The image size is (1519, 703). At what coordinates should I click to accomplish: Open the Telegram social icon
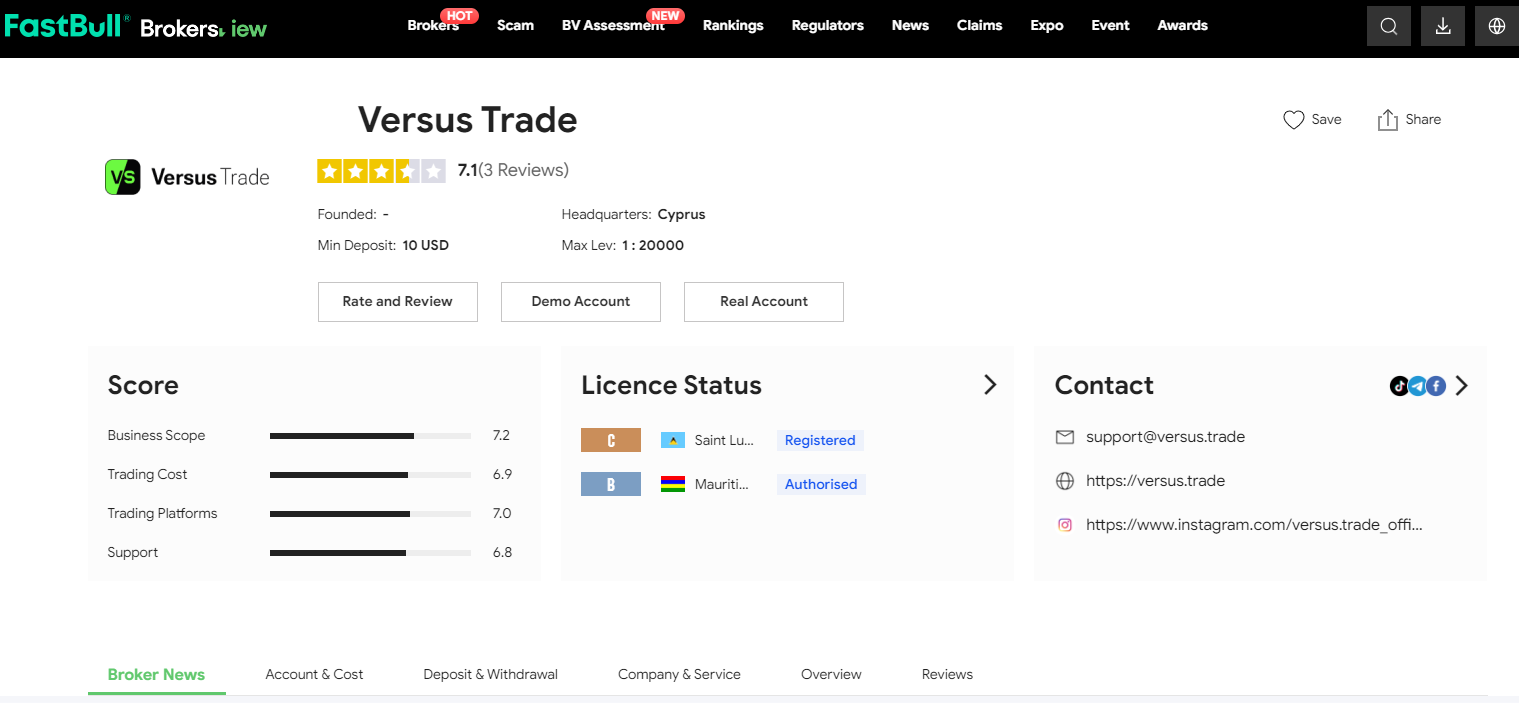1417,386
